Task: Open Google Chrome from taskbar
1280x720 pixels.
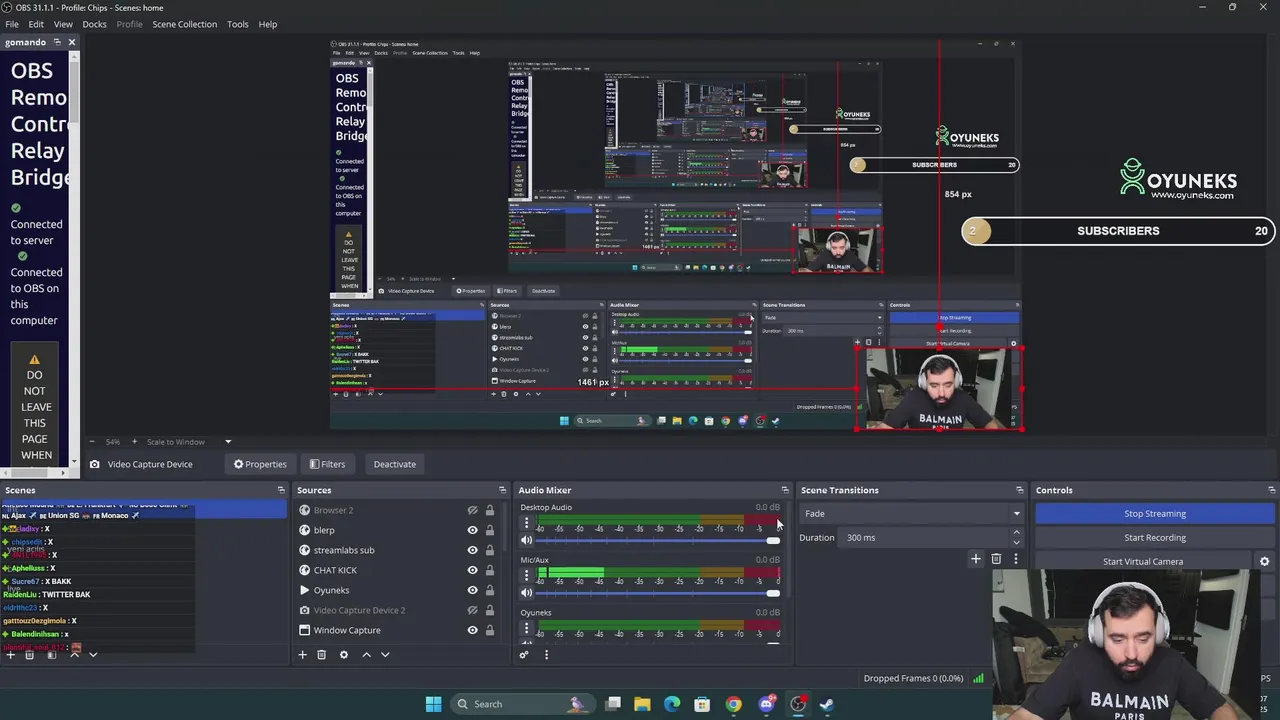Action: [733, 704]
